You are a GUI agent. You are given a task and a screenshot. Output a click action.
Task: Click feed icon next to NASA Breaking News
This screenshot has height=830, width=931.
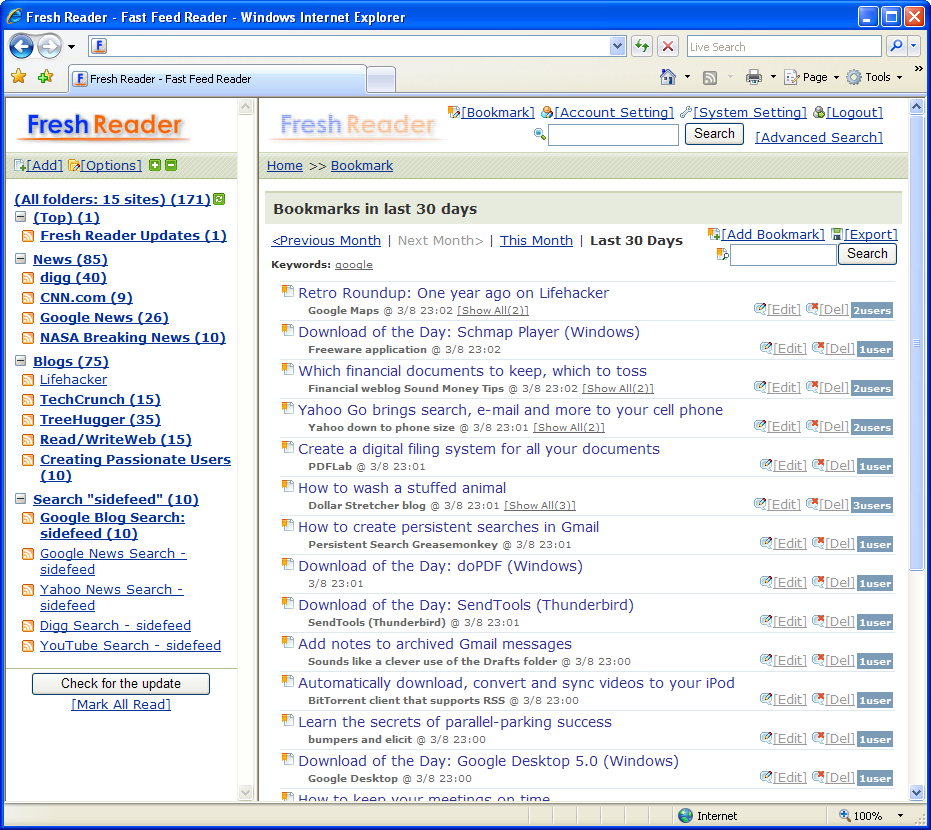coord(28,338)
